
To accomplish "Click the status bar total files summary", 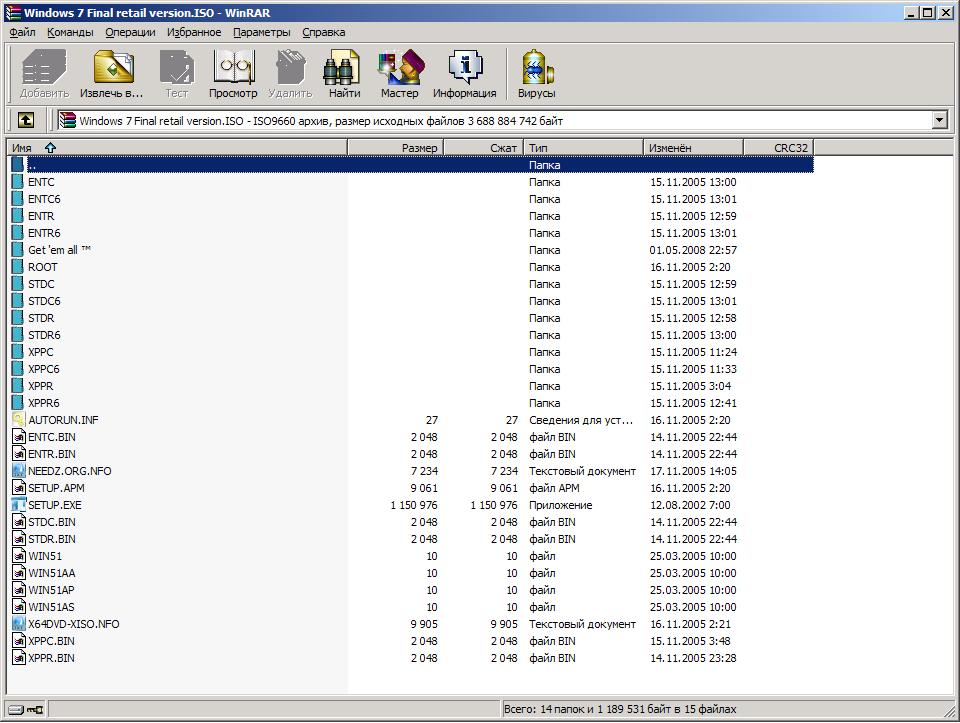I will coord(620,710).
